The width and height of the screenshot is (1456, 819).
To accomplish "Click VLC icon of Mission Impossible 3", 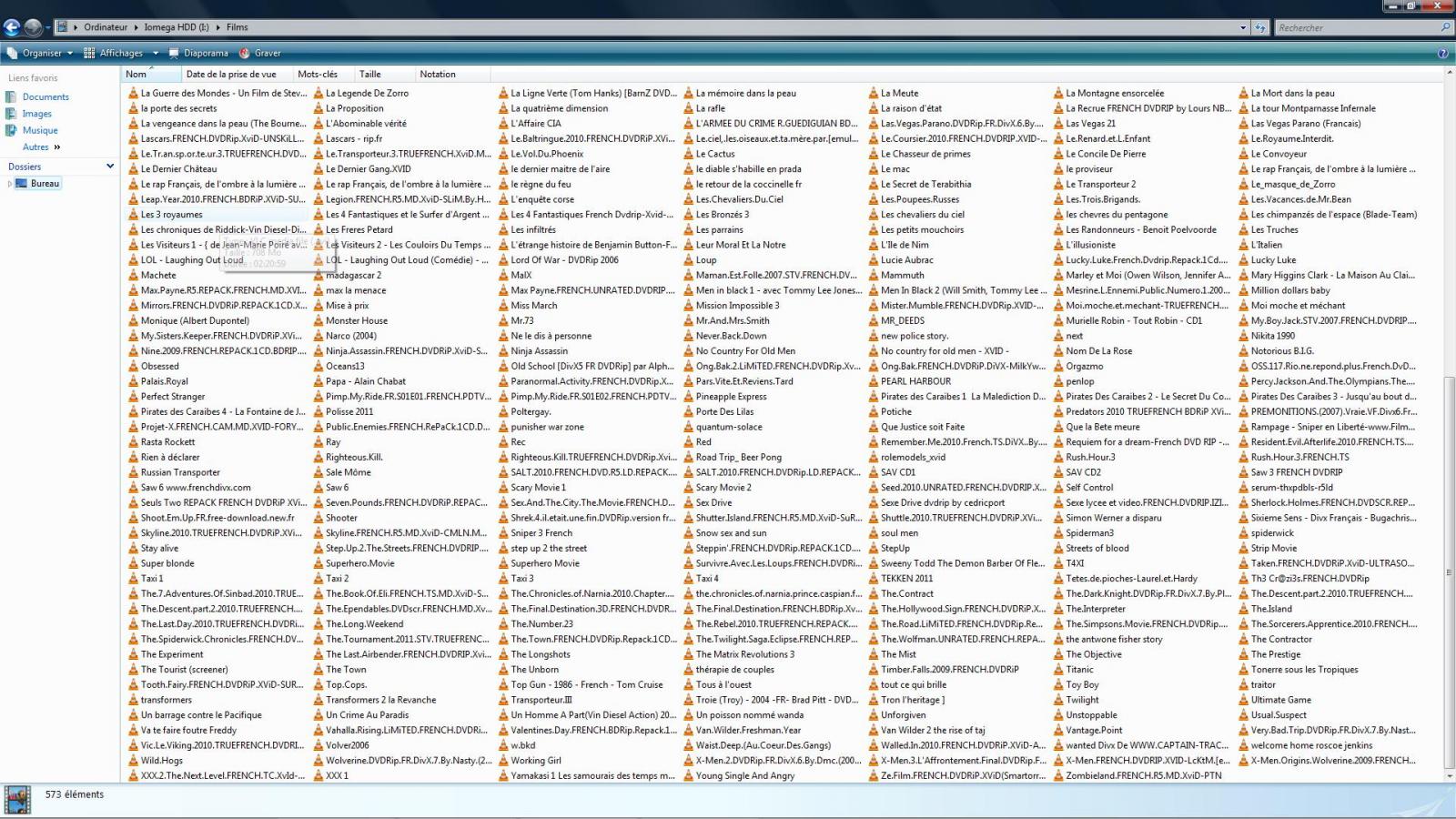I will [x=689, y=305].
